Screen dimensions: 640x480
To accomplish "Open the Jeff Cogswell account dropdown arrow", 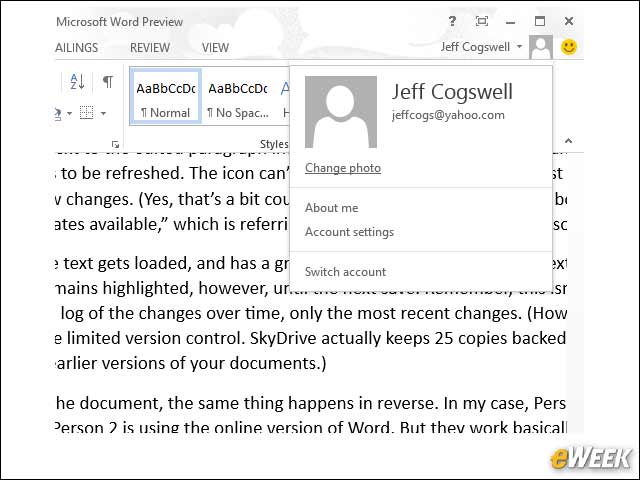I will click(519, 47).
